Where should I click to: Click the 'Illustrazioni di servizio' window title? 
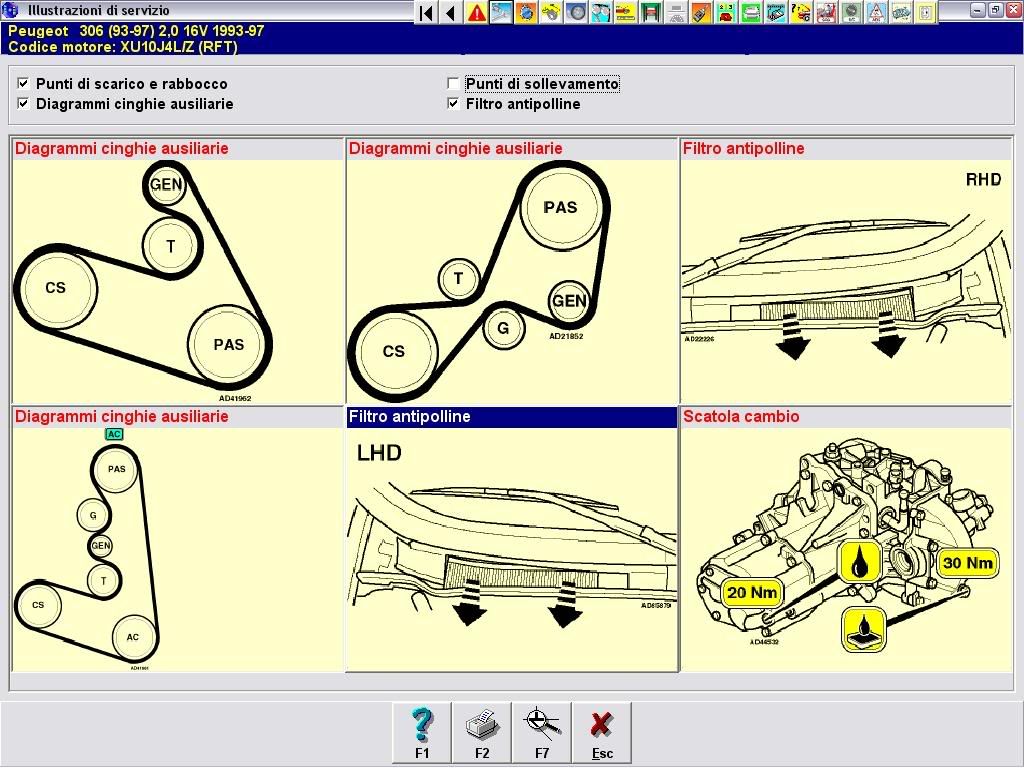click(x=99, y=10)
